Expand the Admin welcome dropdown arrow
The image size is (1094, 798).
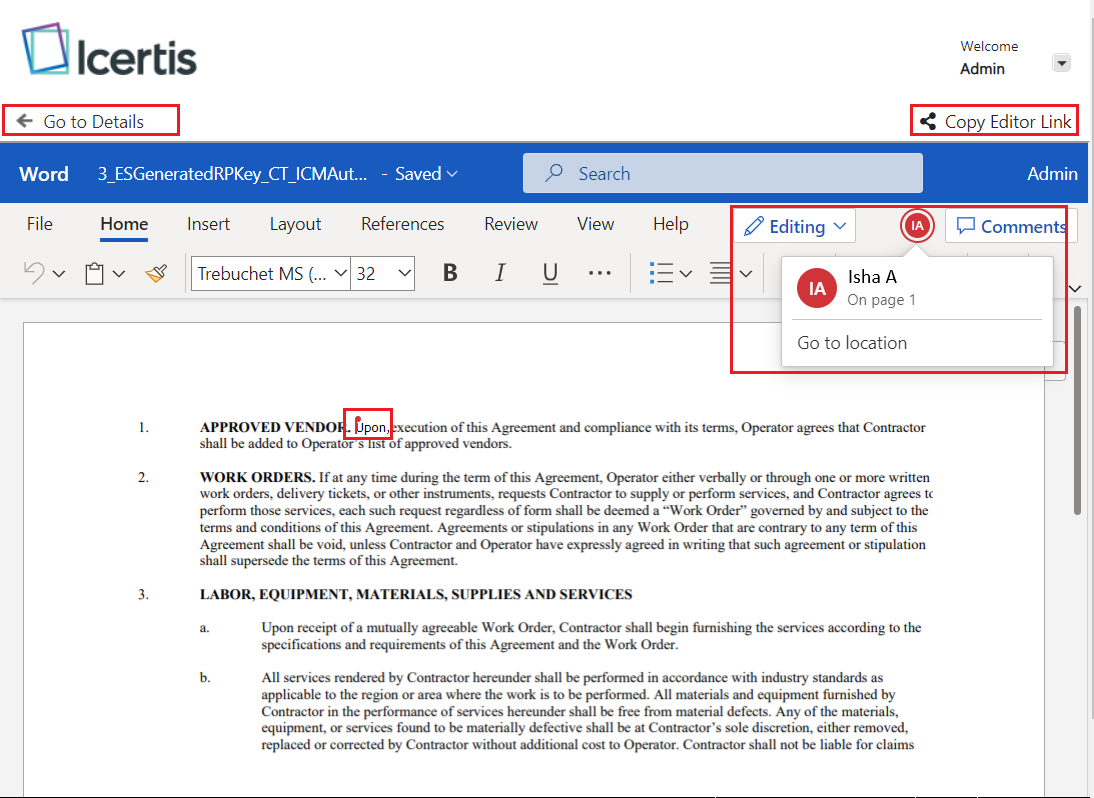1062,63
